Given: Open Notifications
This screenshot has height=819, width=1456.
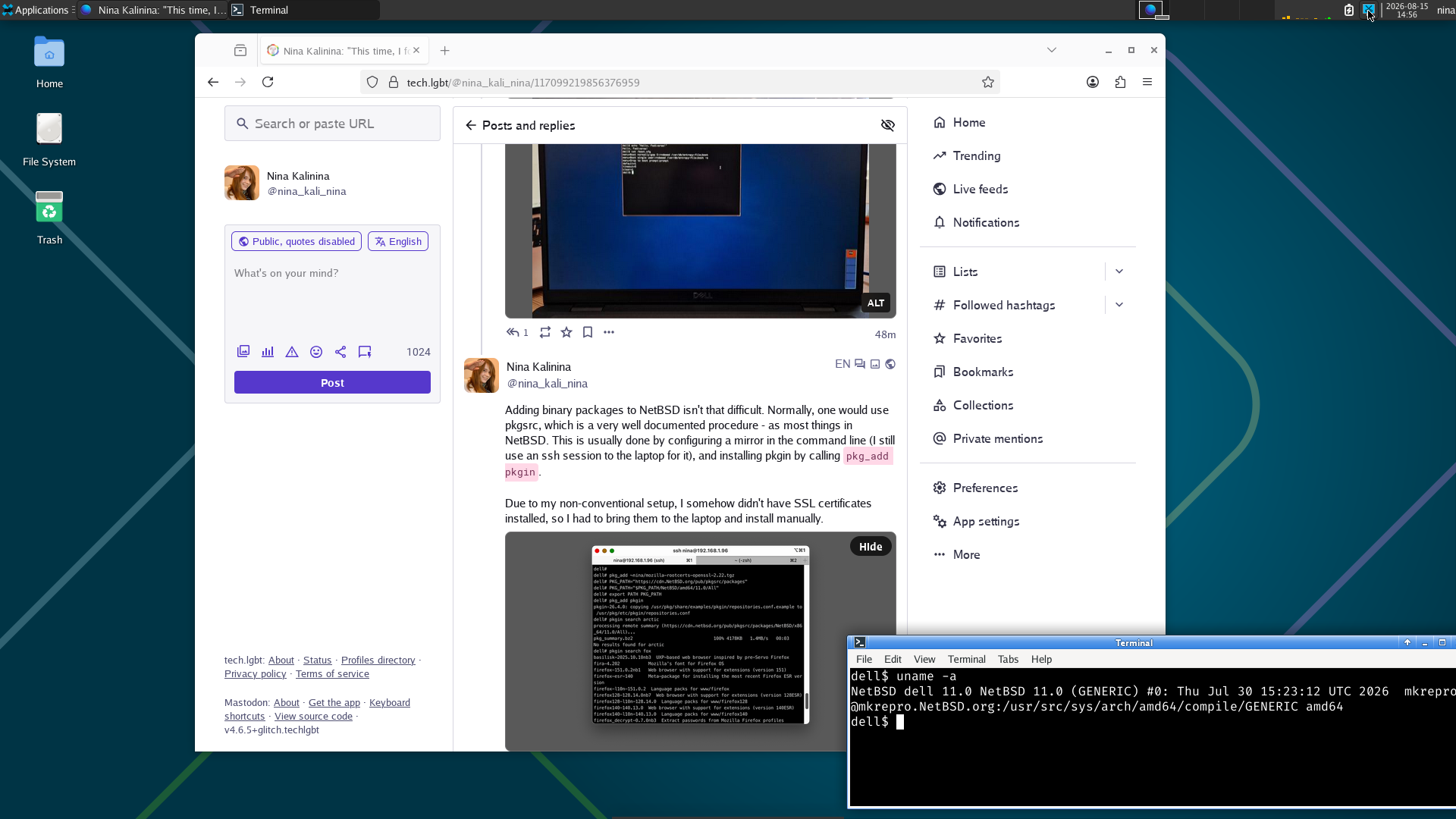Looking at the screenshot, I should tap(986, 222).
